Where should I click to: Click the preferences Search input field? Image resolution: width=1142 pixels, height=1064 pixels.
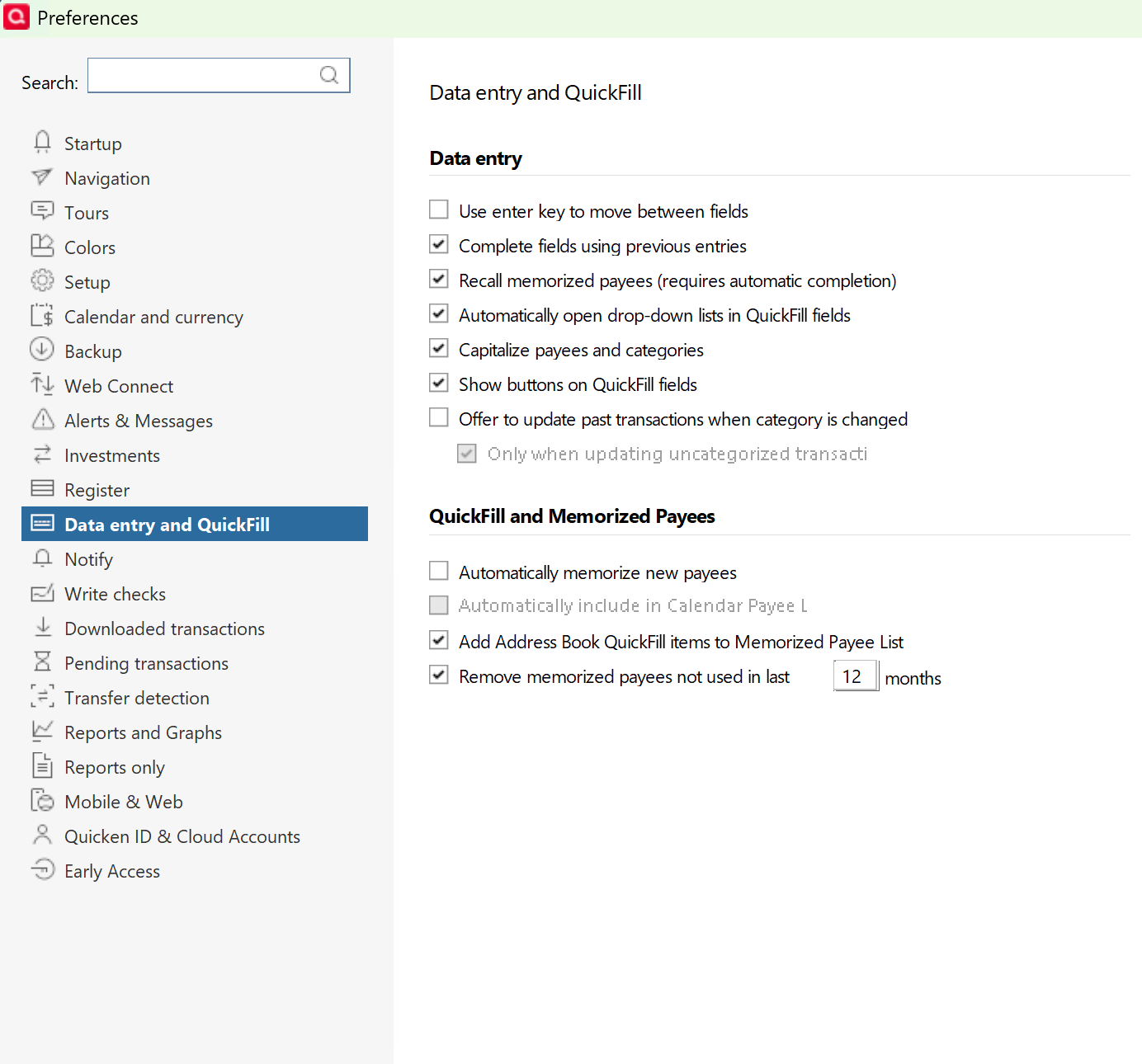(x=219, y=75)
